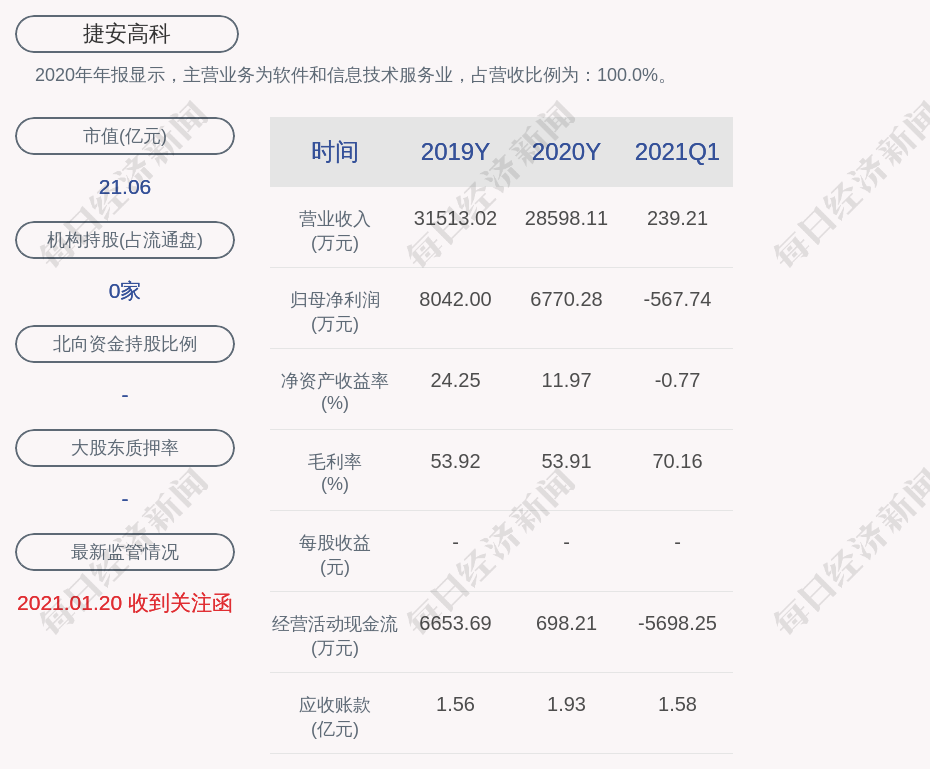The image size is (930, 769).
Task: Open the 最新监管情况 label pill
Action: [x=125, y=552]
